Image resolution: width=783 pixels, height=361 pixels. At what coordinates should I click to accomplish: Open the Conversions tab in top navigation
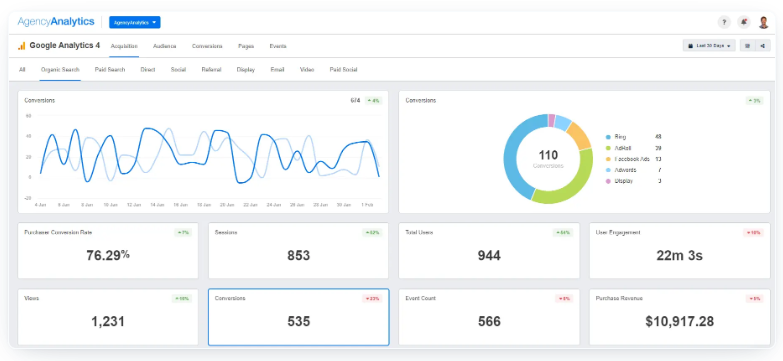[207, 46]
